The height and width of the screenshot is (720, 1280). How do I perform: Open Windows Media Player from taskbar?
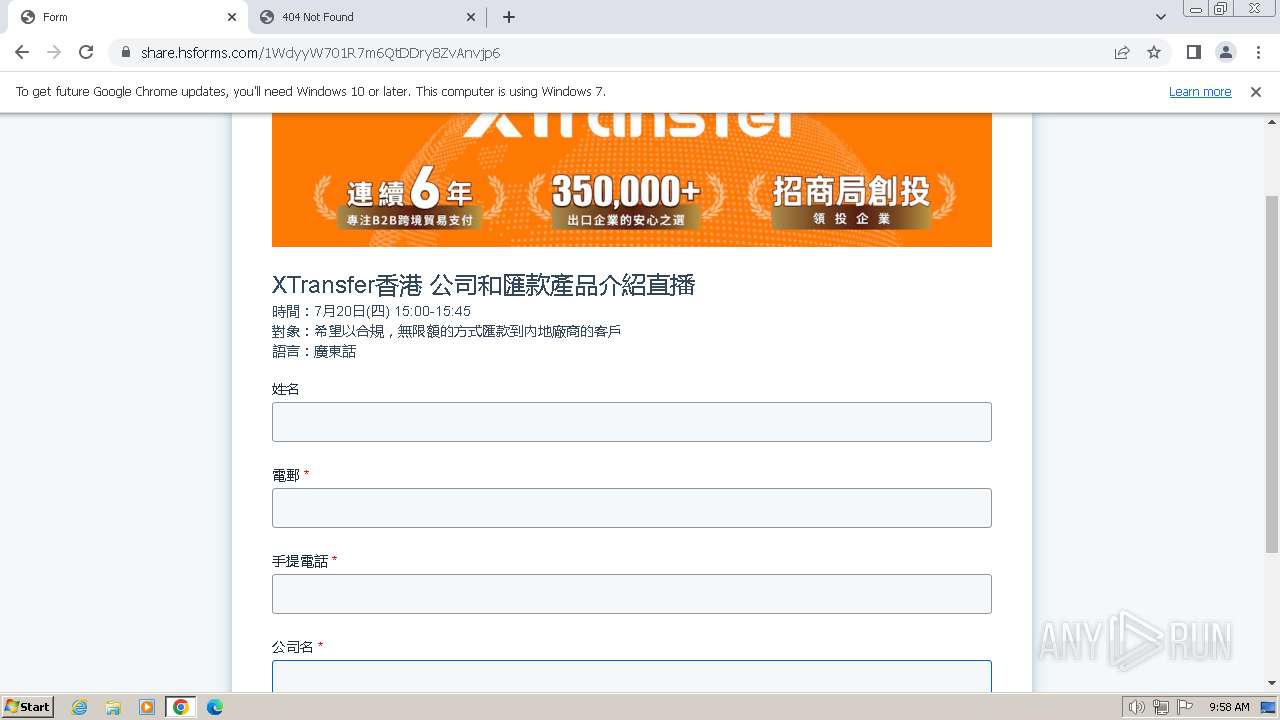click(147, 707)
